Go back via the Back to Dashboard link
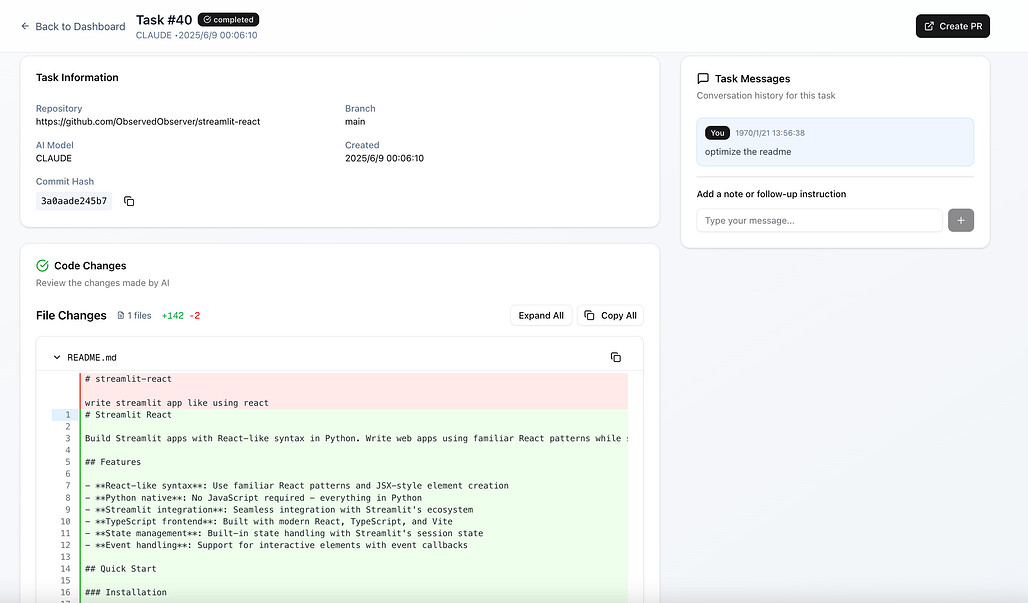The height and width of the screenshot is (603, 1028). point(73,26)
